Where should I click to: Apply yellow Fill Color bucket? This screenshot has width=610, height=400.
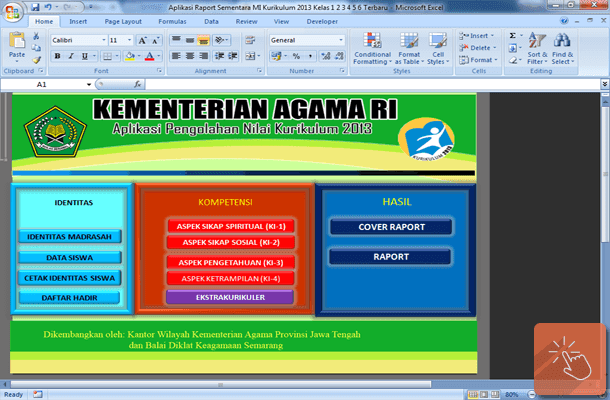click(130, 56)
